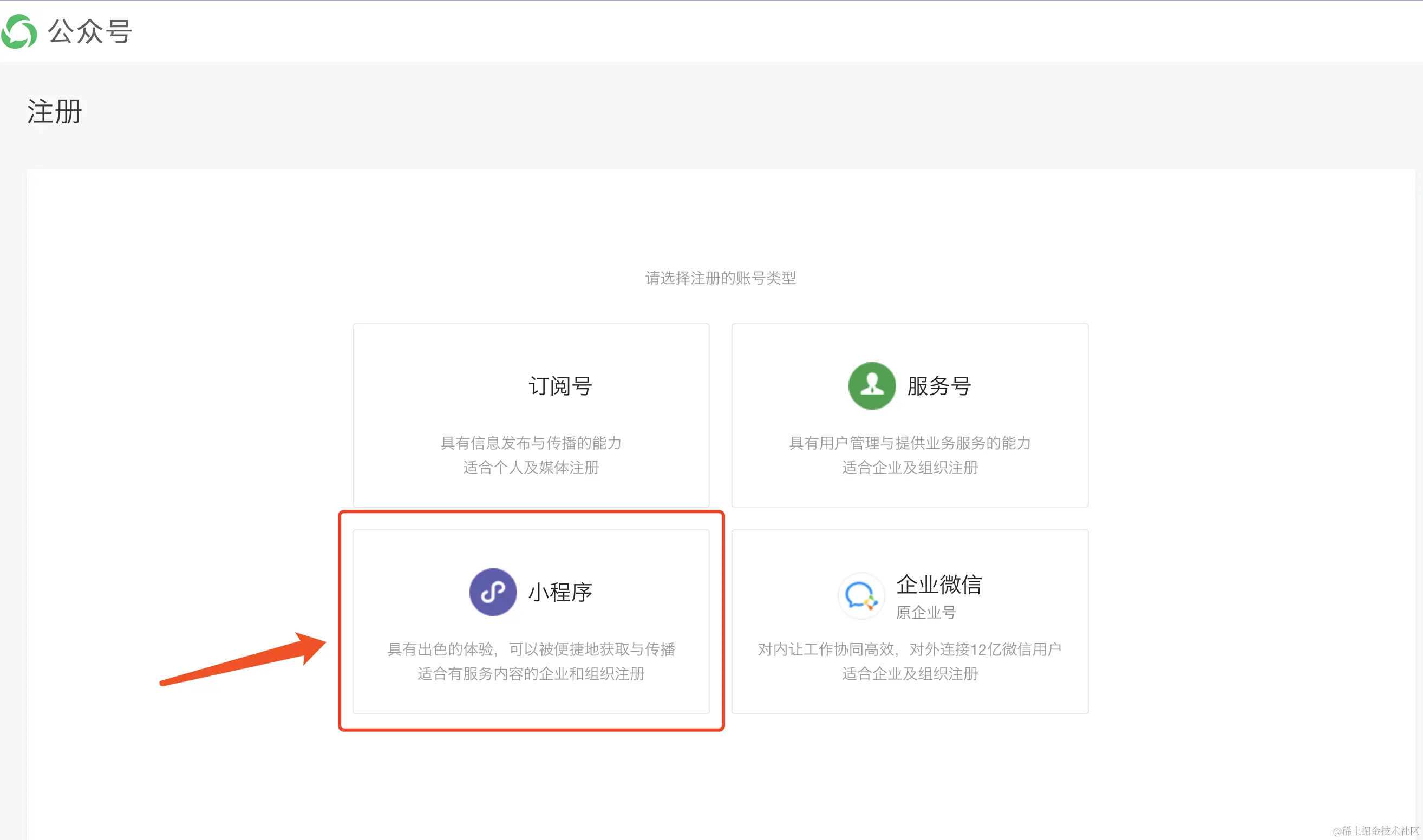1423x840 pixels.
Task: Select the 小程序 title label
Action: 559,592
